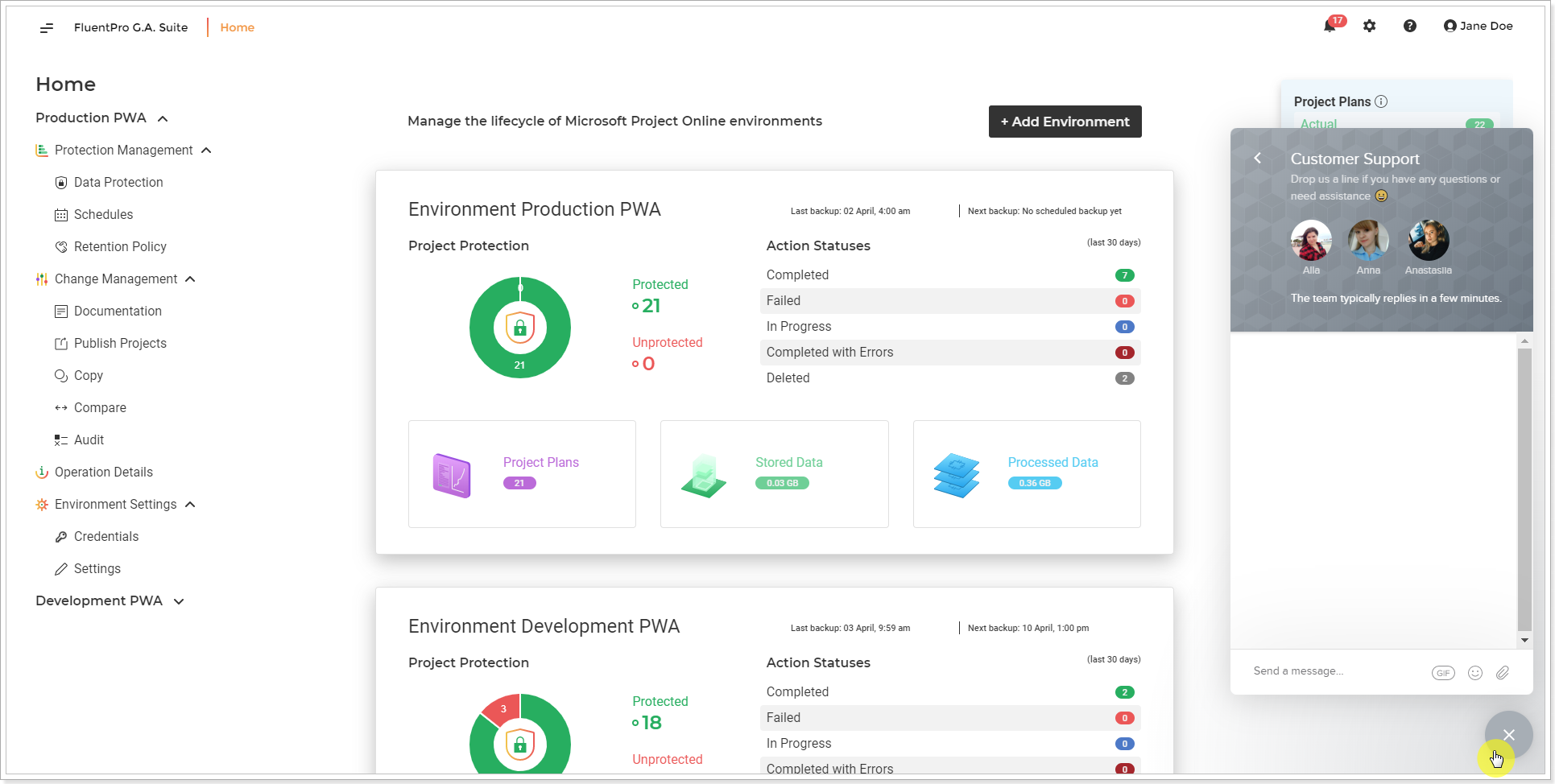Collapse Environment Settings chevron
Viewport: 1555px width, 784px height.
pyautogui.click(x=190, y=505)
